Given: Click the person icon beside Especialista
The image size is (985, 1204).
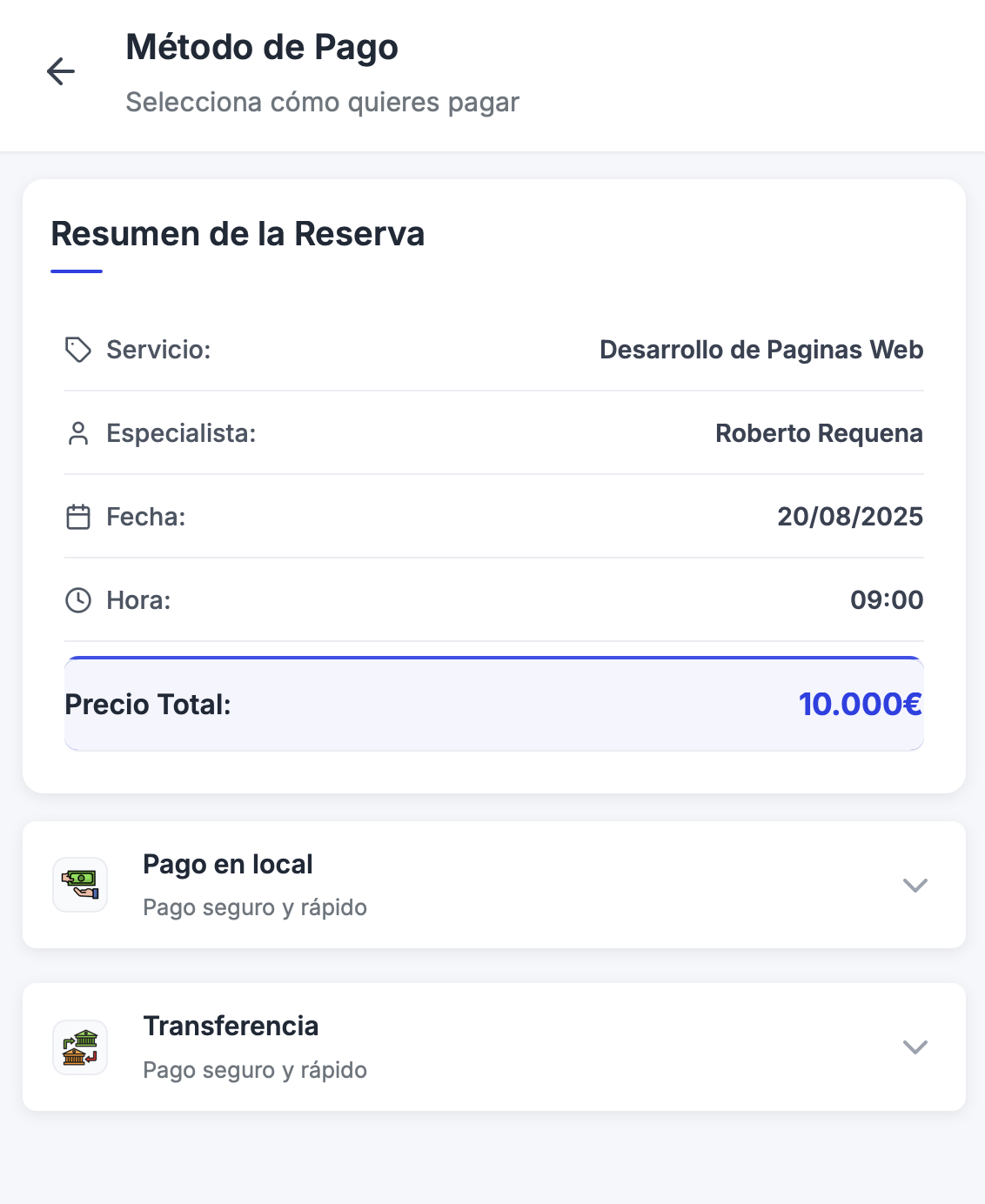Looking at the screenshot, I should point(78,433).
